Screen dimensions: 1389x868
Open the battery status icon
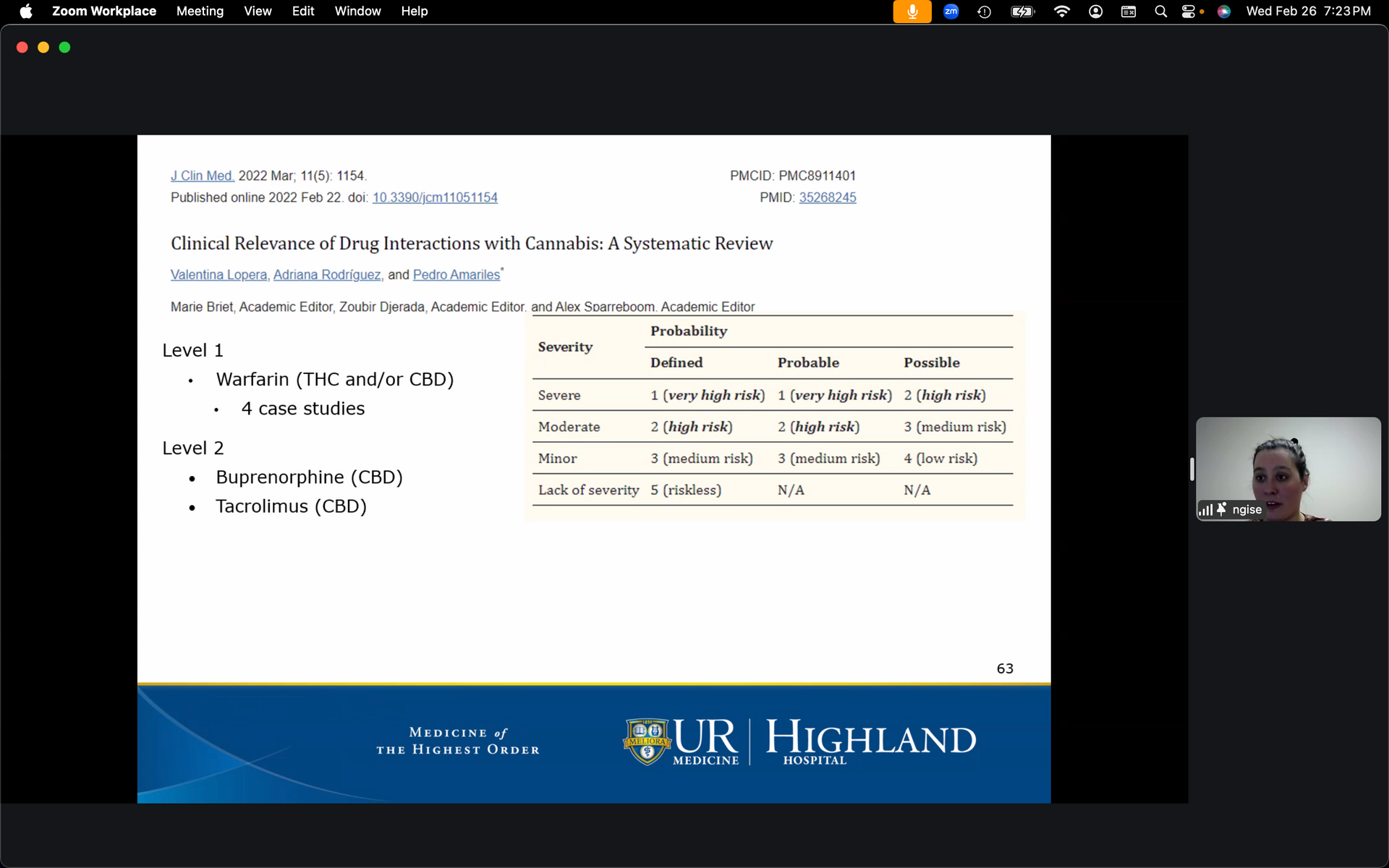point(1022,12)
